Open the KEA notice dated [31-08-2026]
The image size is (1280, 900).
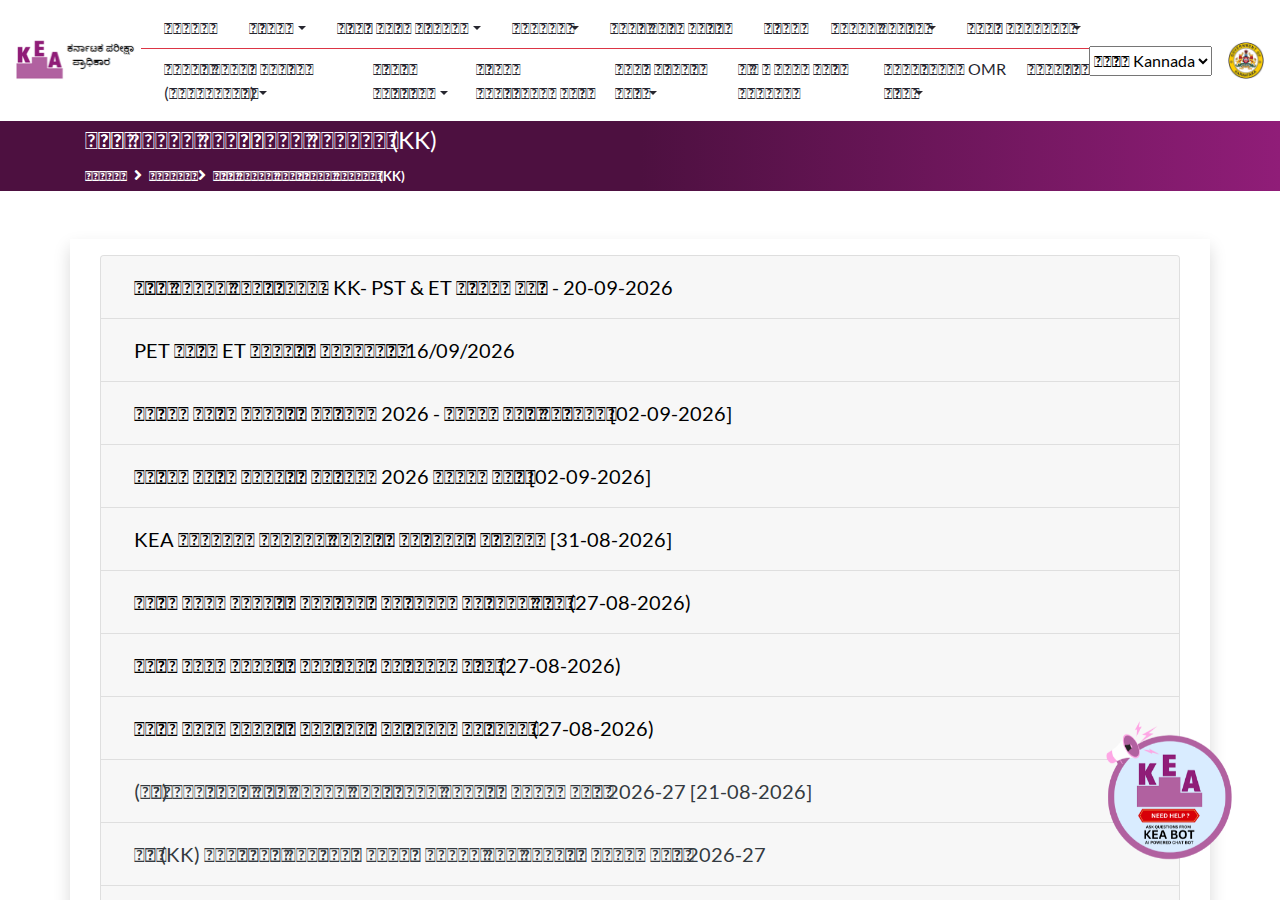403,540
